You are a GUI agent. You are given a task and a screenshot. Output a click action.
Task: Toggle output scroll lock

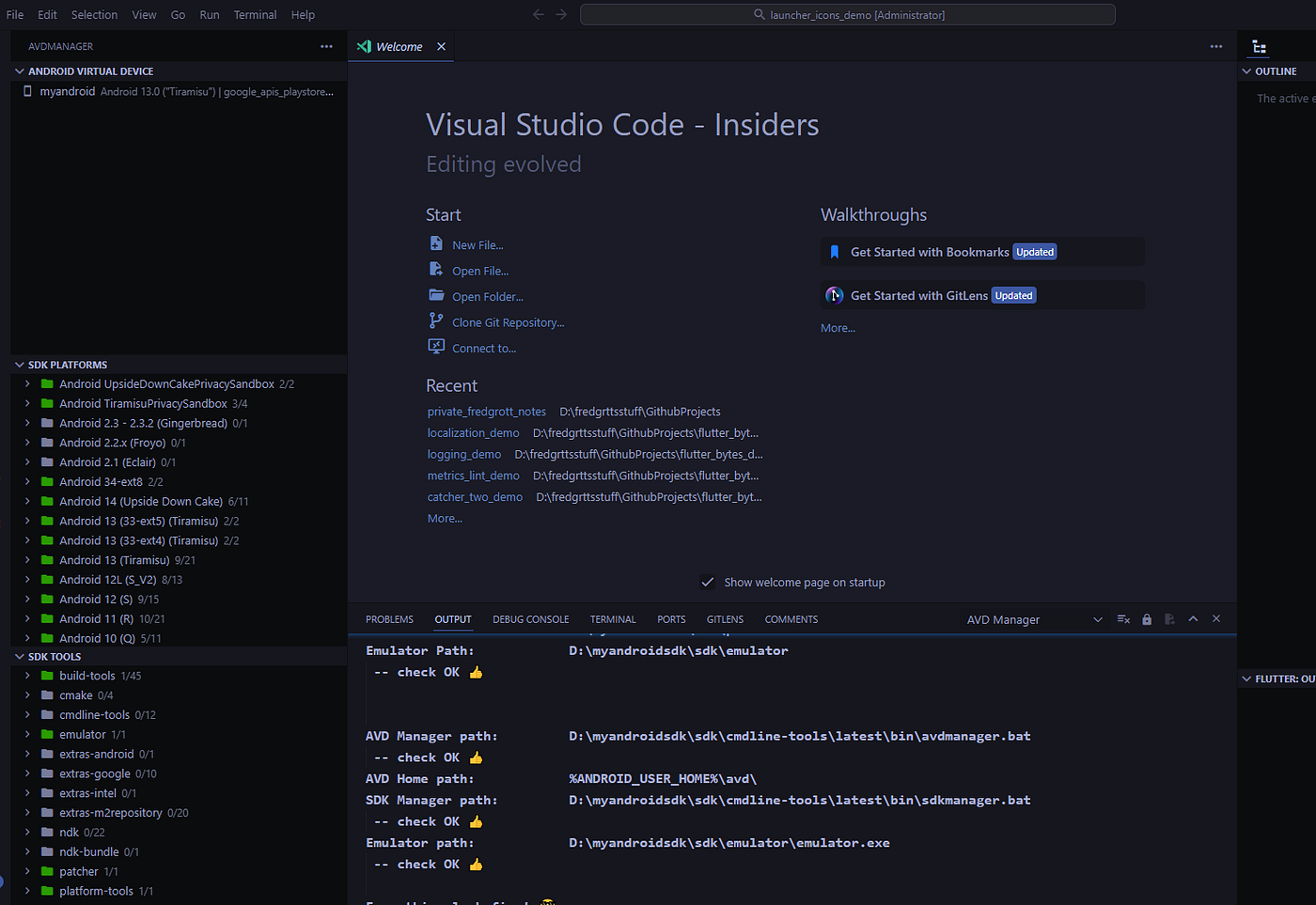(x=1147, y=619)
